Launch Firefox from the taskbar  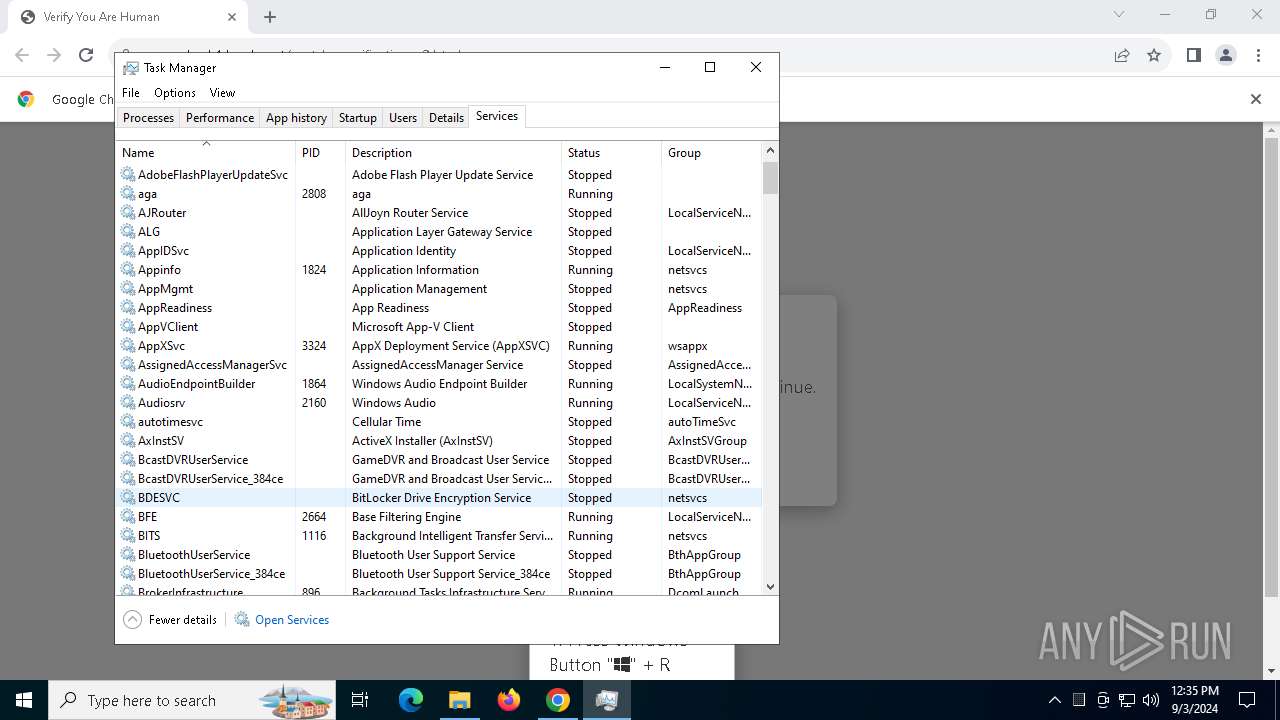pos(509,700)
